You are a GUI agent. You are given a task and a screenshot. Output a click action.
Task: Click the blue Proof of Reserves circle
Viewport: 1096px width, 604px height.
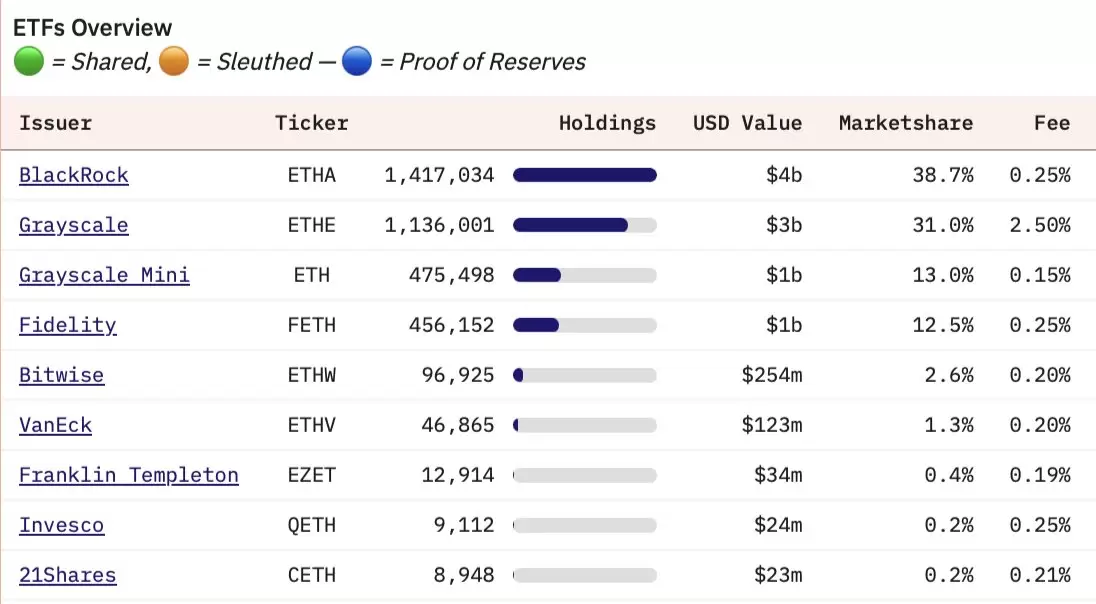pyautogui.click(x=356, y=61)
